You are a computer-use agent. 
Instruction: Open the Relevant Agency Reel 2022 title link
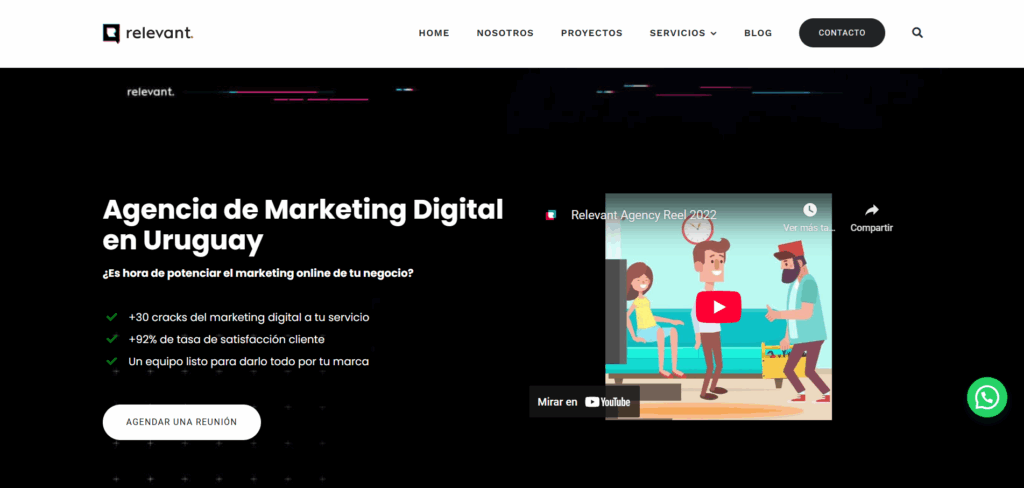(x=643, y=215)
